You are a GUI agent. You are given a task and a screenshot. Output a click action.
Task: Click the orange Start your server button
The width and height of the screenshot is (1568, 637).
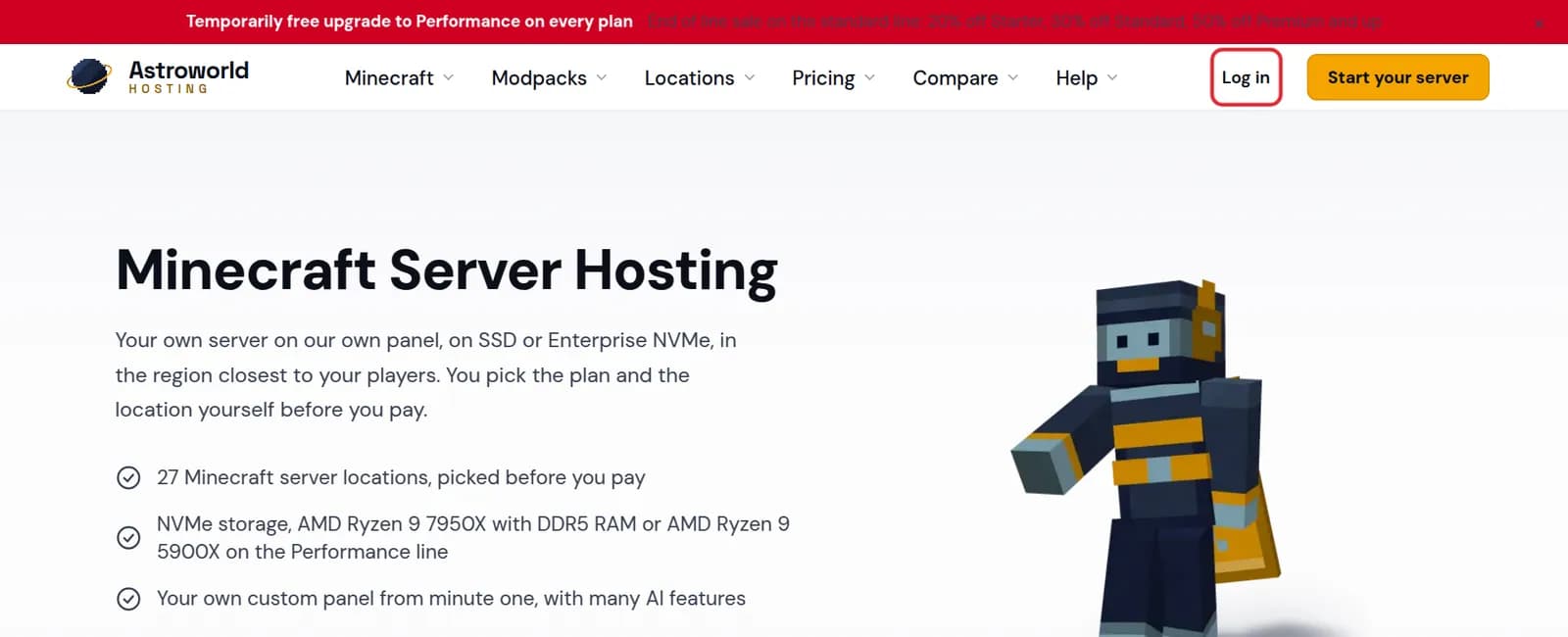pos(1397,77)
